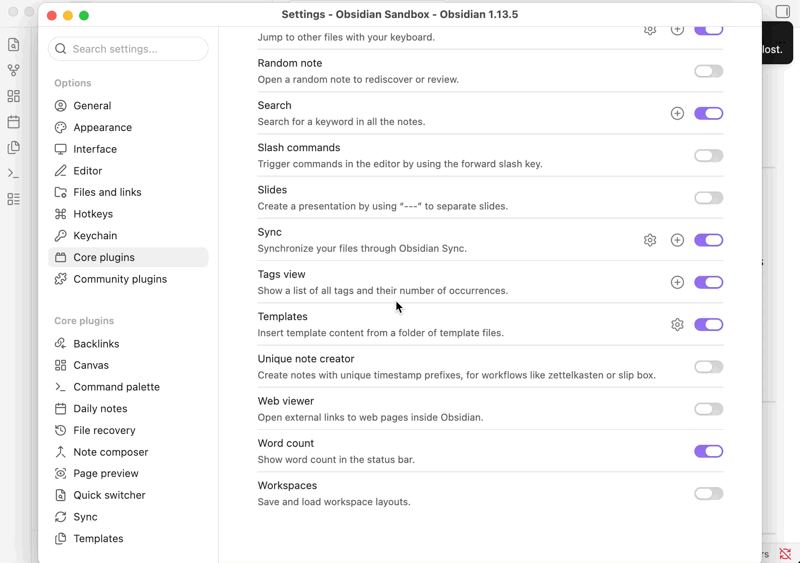This screenshot has width=800, height=563.
Task: Click the 'Slash commands' plugin title
Action: pos(298,148)
